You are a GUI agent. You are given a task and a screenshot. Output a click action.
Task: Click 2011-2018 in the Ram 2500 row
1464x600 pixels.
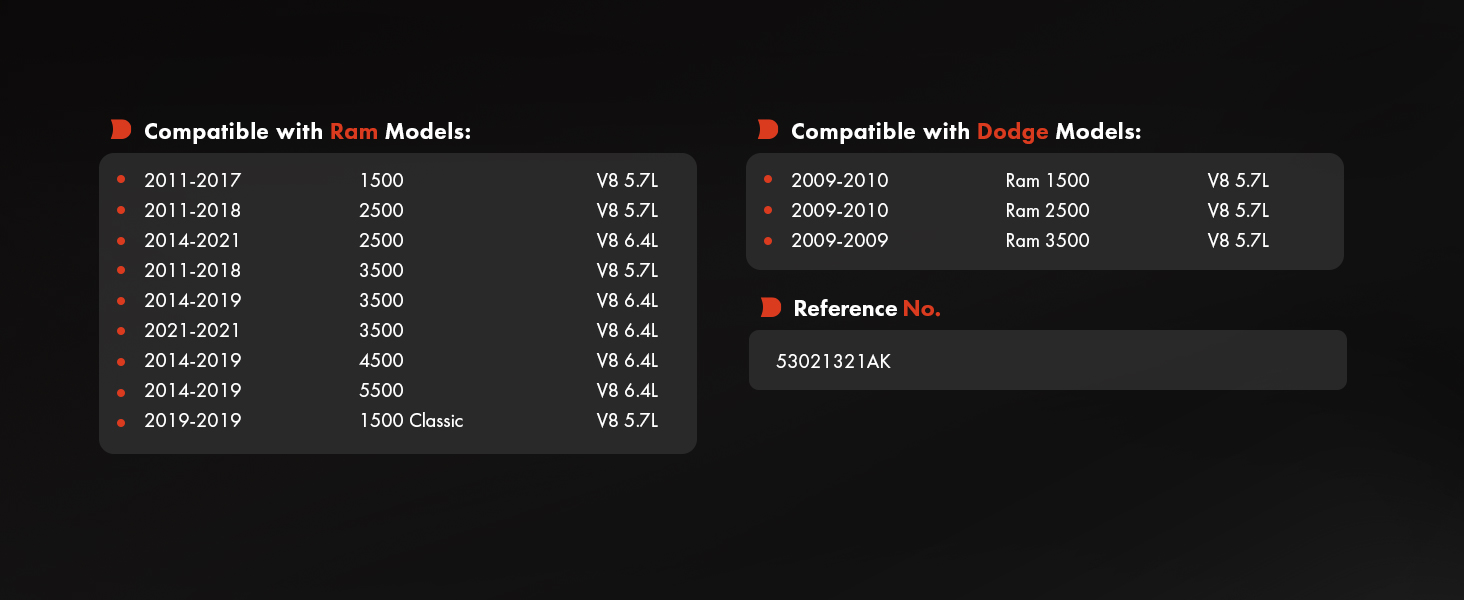[193, 211]
